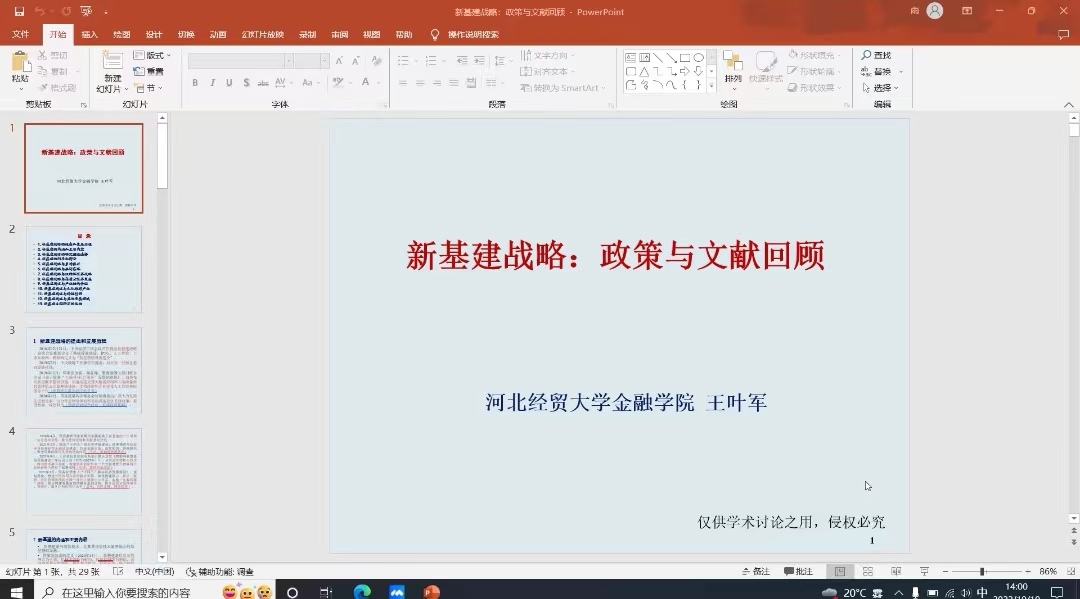Open the 文件 (File) tab
1080x599 pixels.
[x=21, y=34]
